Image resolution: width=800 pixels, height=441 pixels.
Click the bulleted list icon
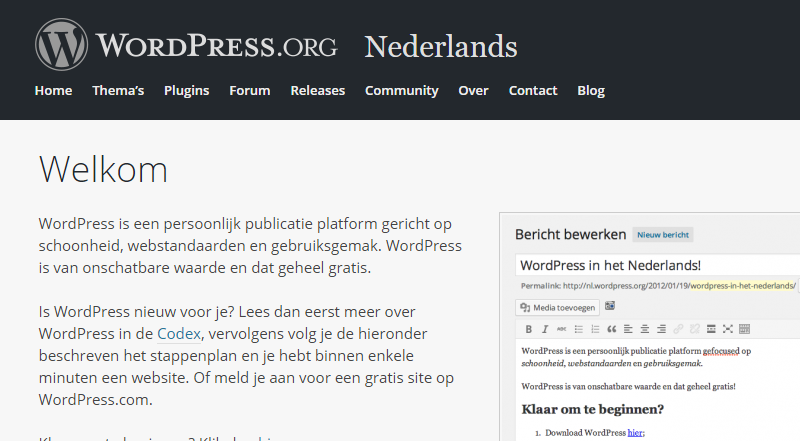[579, 329]
